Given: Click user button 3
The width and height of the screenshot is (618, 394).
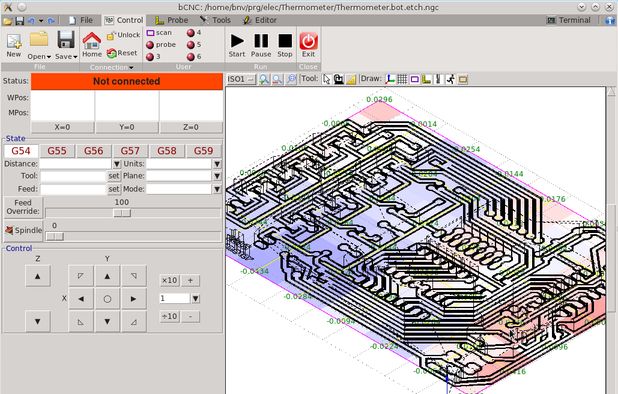Looking at the screenshot, I should click(x=153, y=57).
